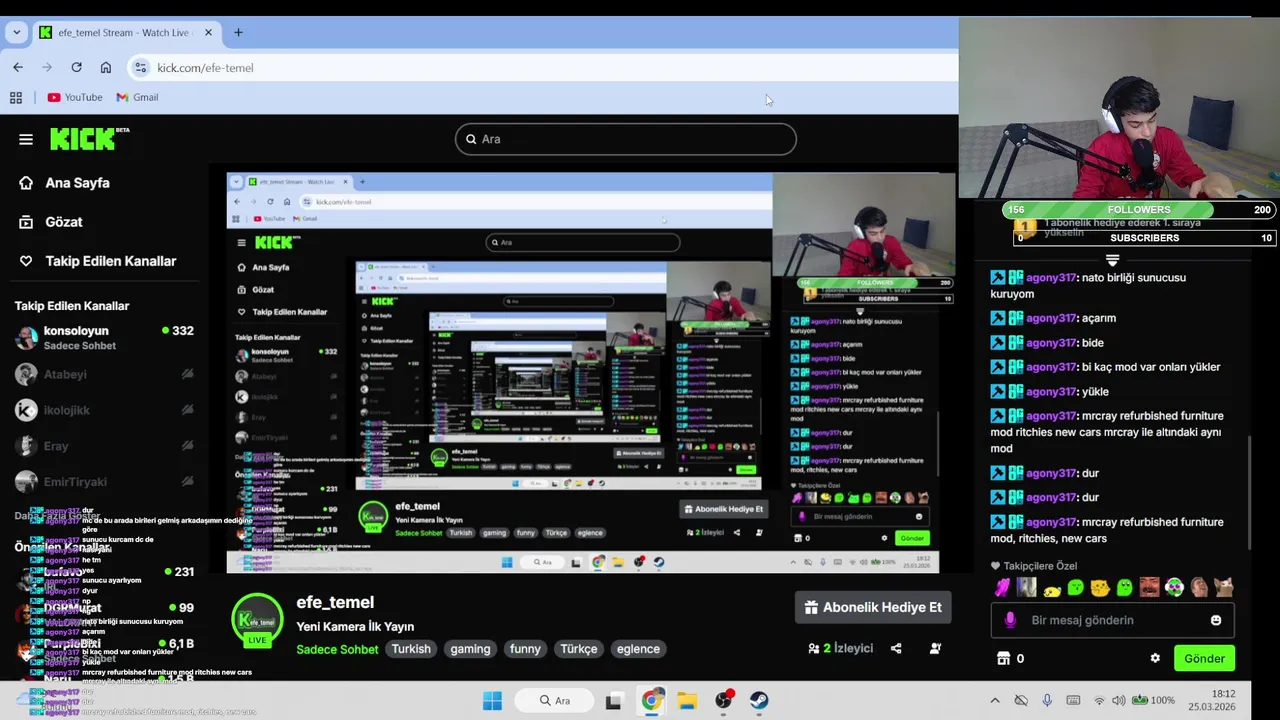1280x720 pixels.
Task: Click the purple microphone icon in chat input
Action: 1010,620
